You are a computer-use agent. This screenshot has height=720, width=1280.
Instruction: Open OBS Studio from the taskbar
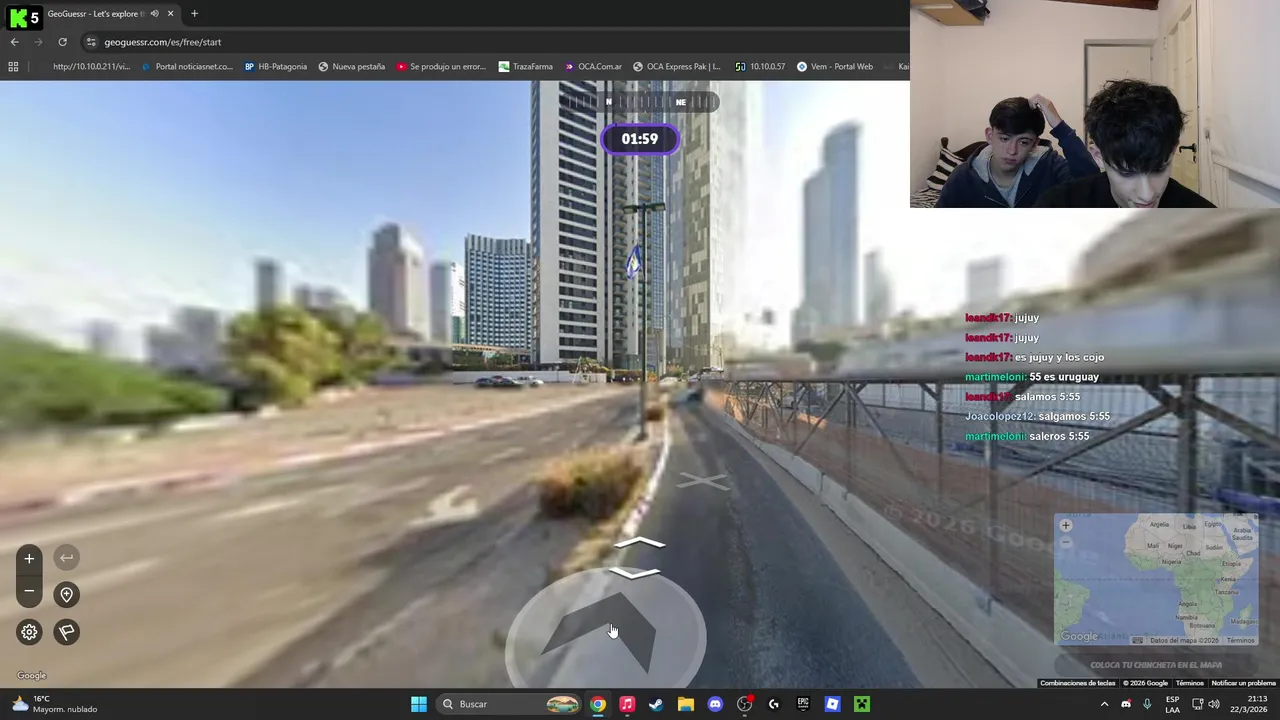[744, 704]
